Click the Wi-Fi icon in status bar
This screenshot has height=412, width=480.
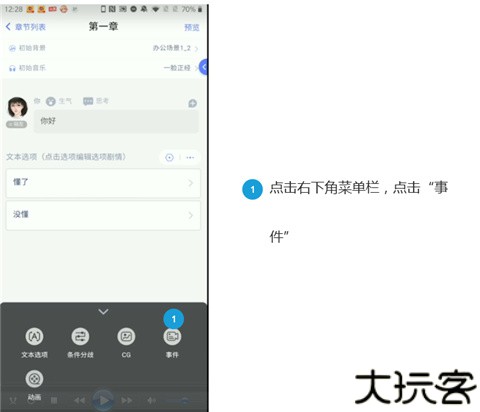(155, 9)
